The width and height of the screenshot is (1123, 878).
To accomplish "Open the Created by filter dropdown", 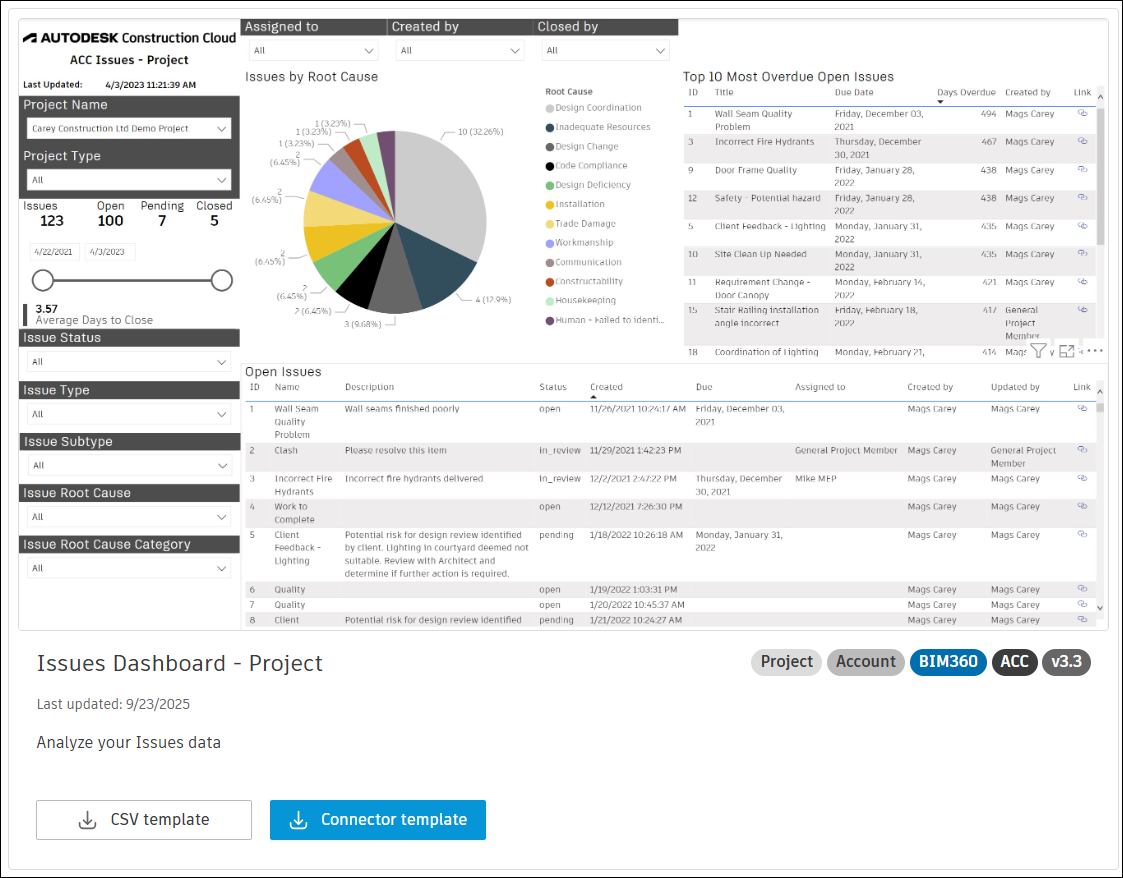I will click(x=460, y=50).
